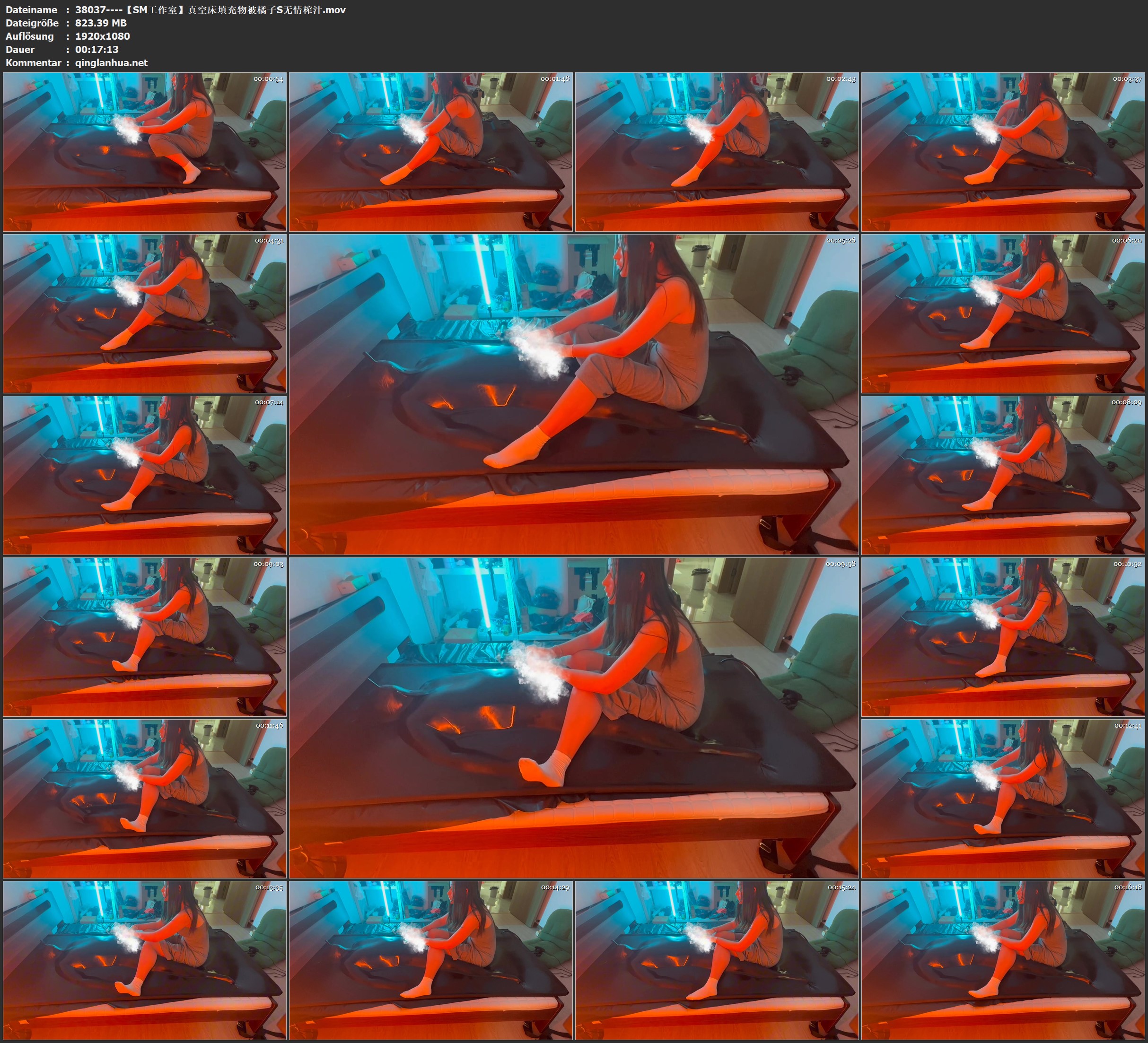Open the large frame at 00:05:26
1148x1043 pixels.
(x=573, y=394)
